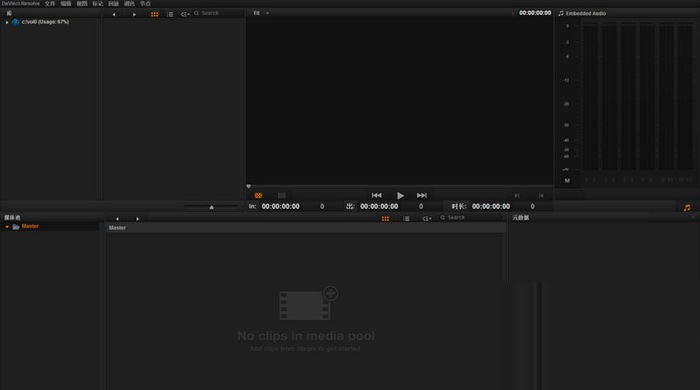Go back in the library browser
Screen dimensions: 700x390
click(x=114, y=14)
